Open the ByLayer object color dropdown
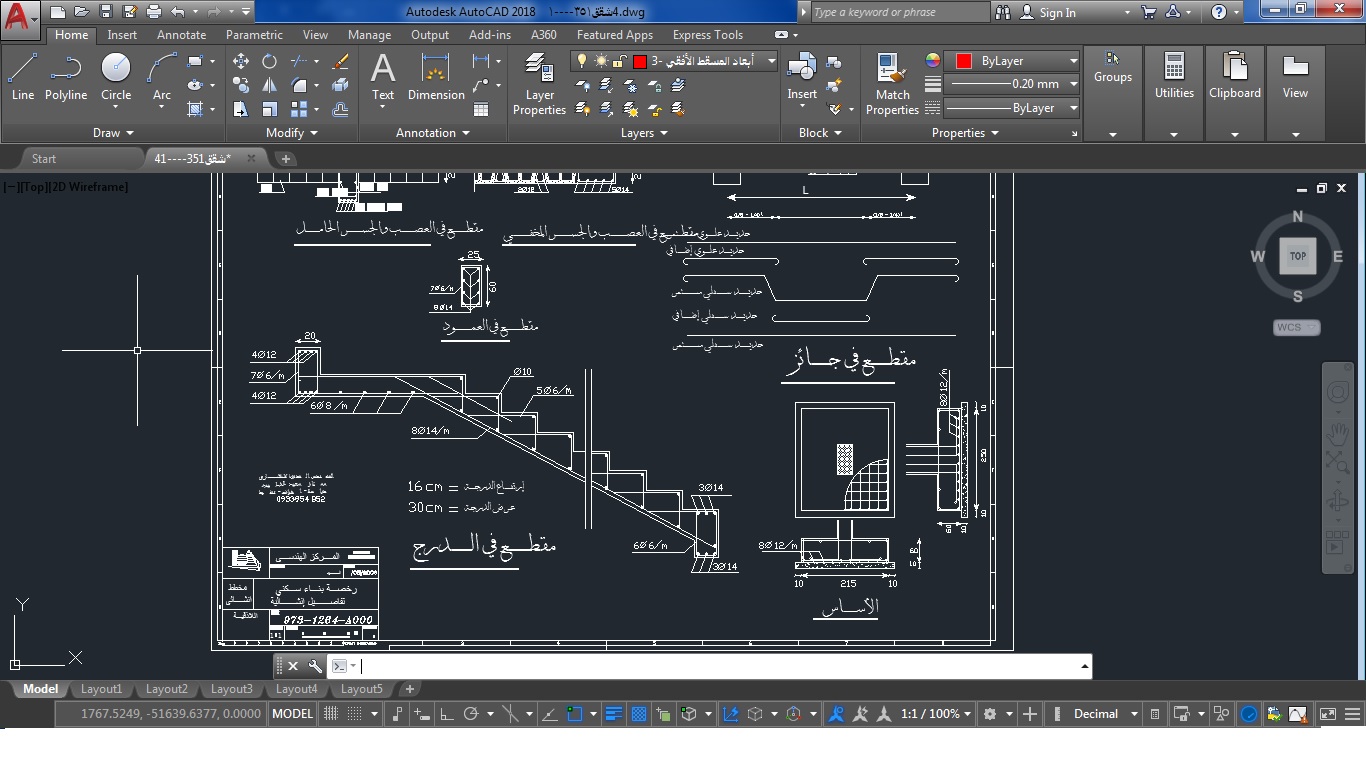This screenshot has width=1366, height=768. point(1073,61)
